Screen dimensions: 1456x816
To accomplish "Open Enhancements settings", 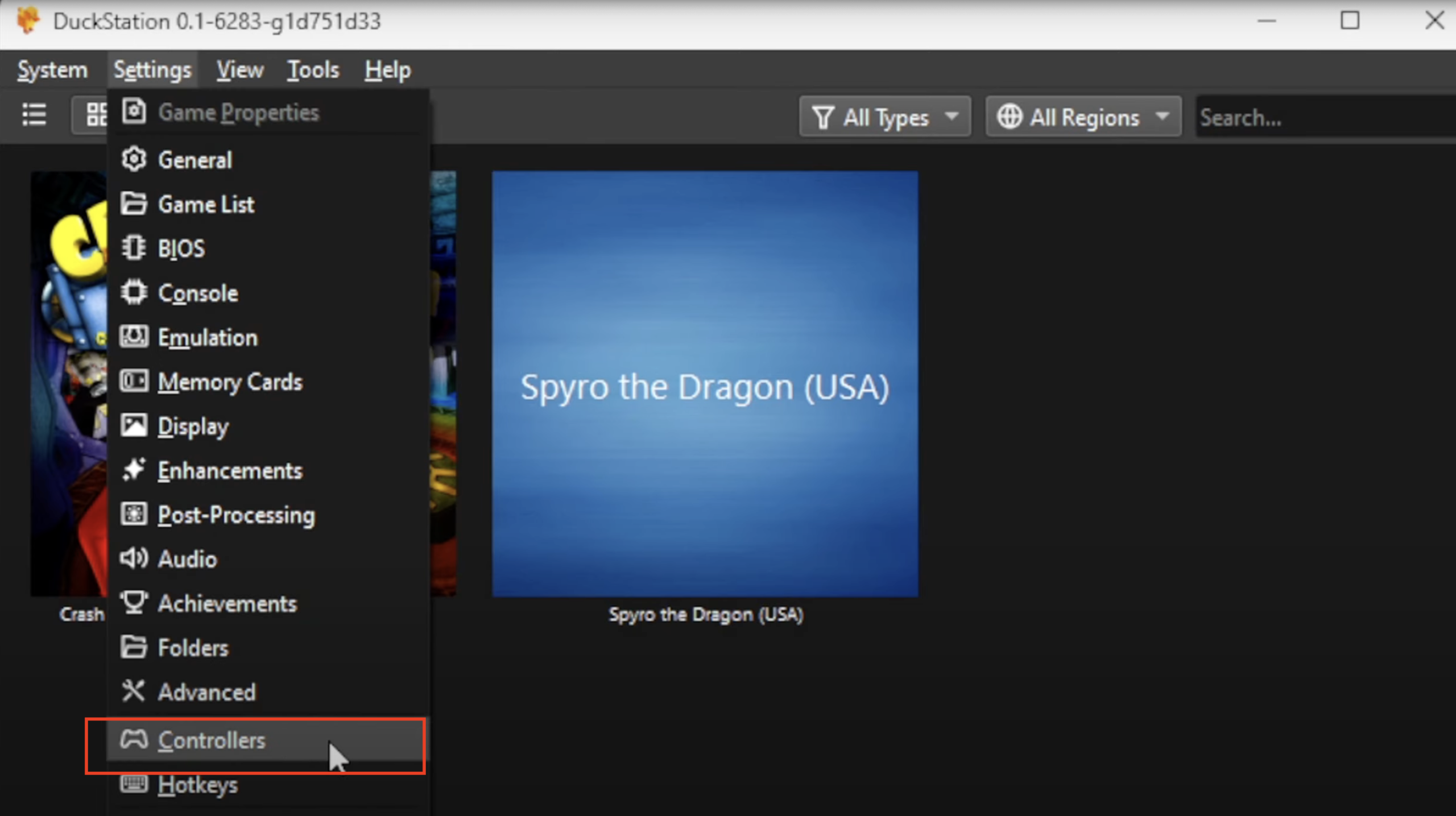I will click(x=268, y=470).
